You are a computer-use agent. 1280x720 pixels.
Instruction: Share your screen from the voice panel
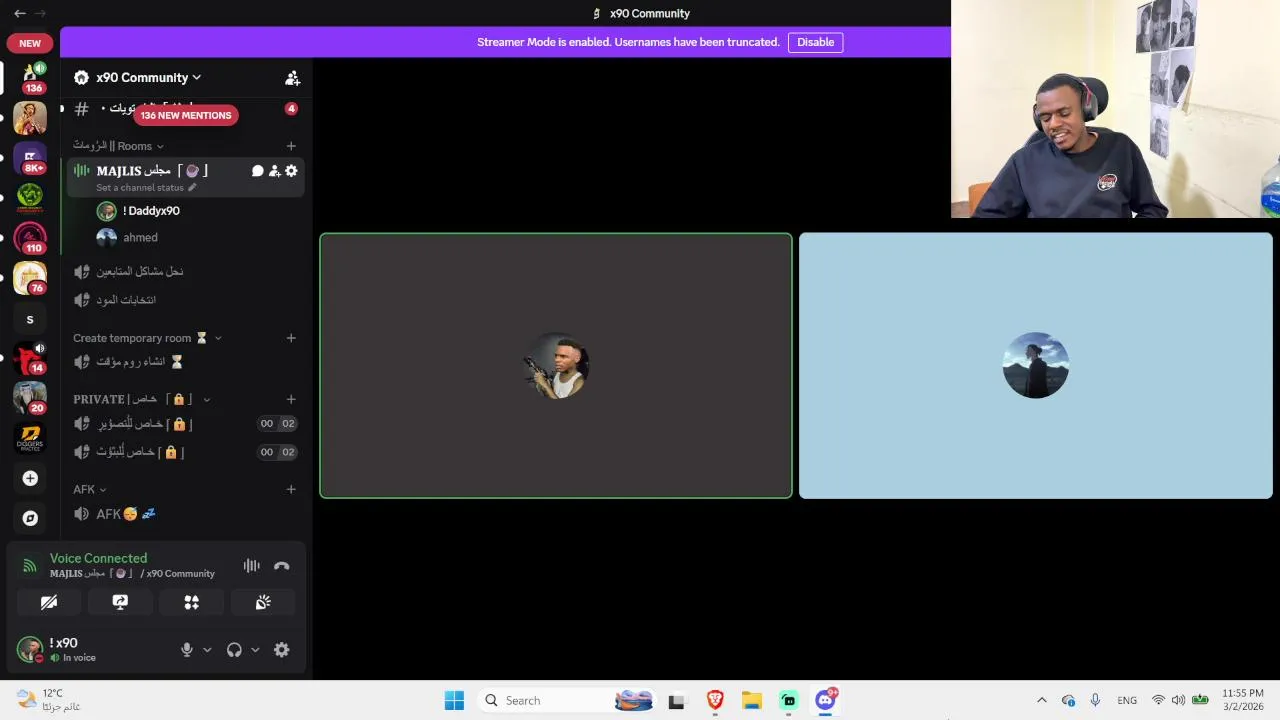tap(120, 602)
